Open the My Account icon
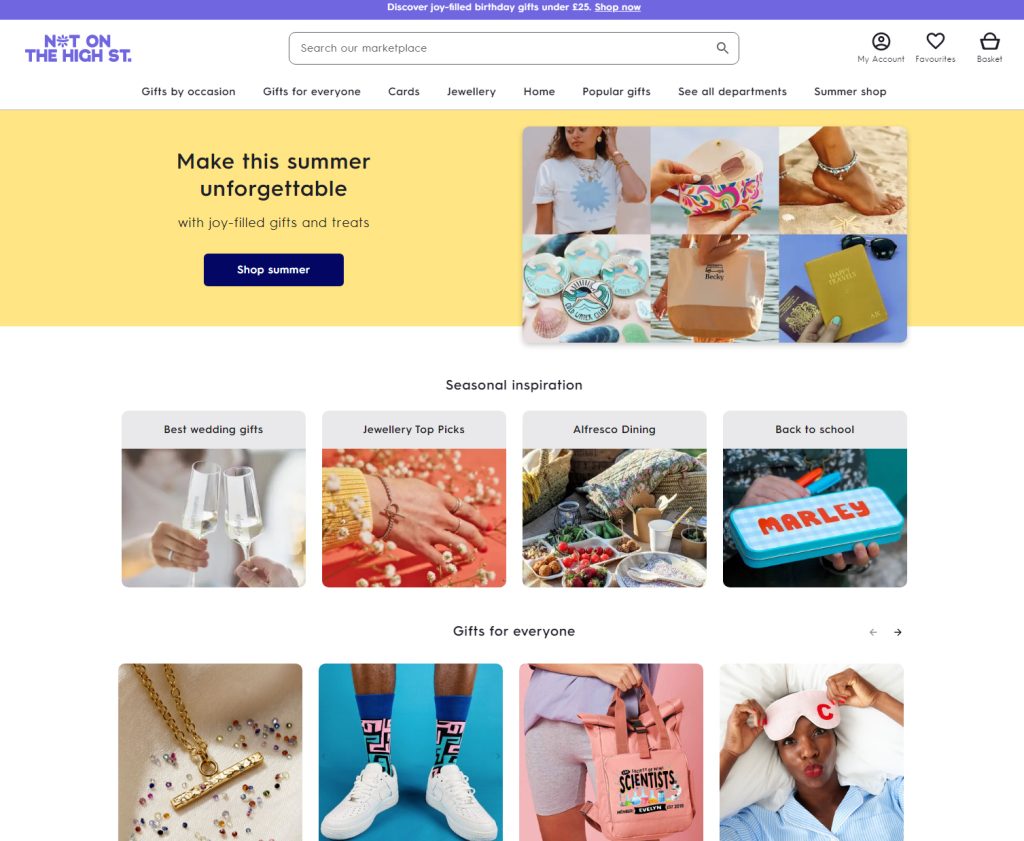The height and width of the screenshot is (841, 1024). point(880,42)
